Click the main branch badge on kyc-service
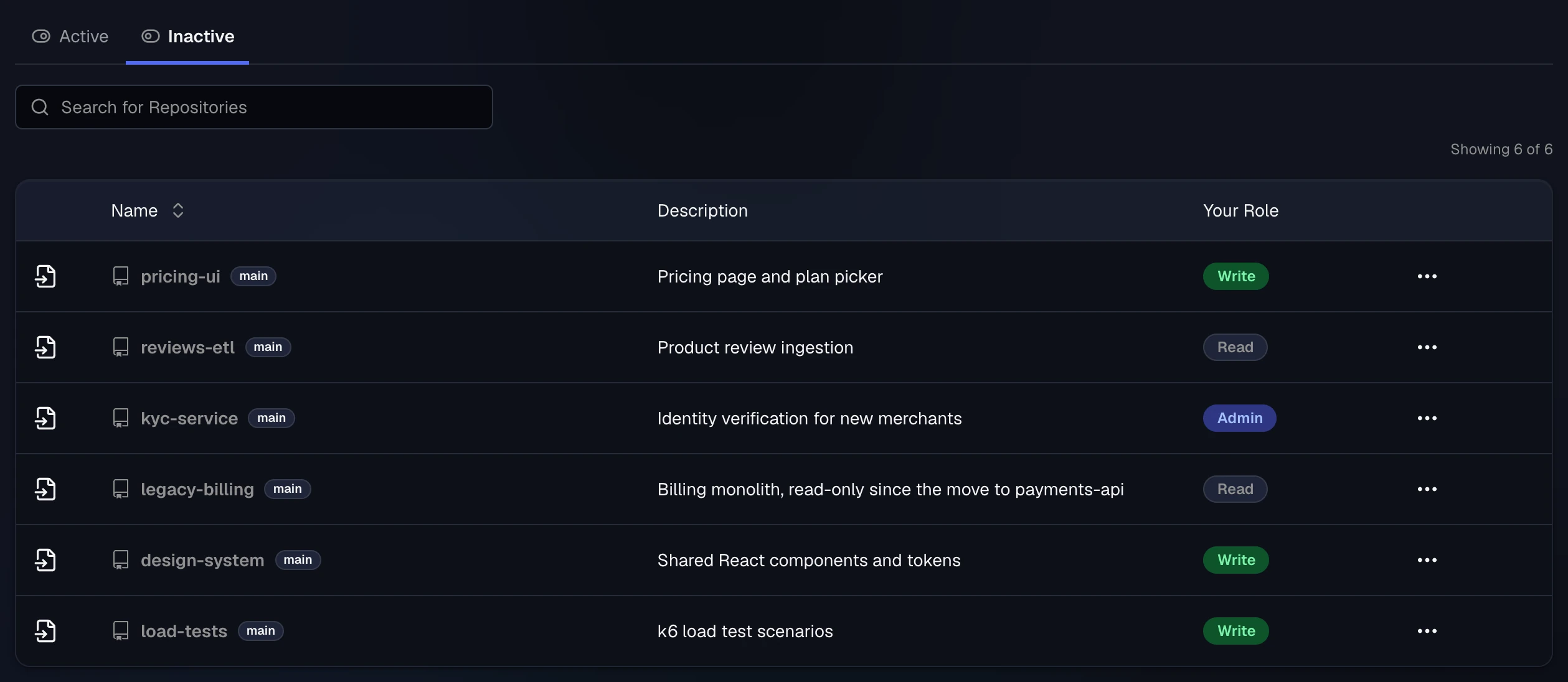The width and height of the screenshot is (1568, 682). [x=272, y=418]
